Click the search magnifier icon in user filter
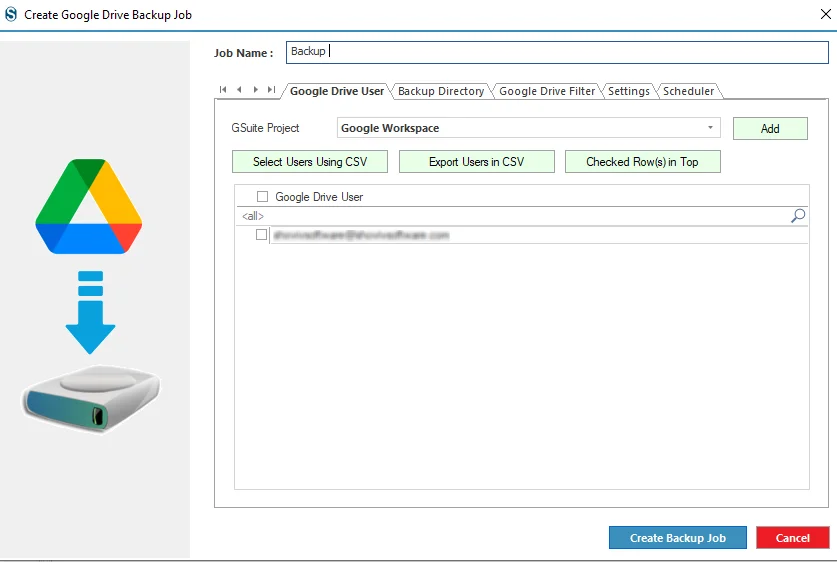The image size is (837, 562). (x=797, y=216)
